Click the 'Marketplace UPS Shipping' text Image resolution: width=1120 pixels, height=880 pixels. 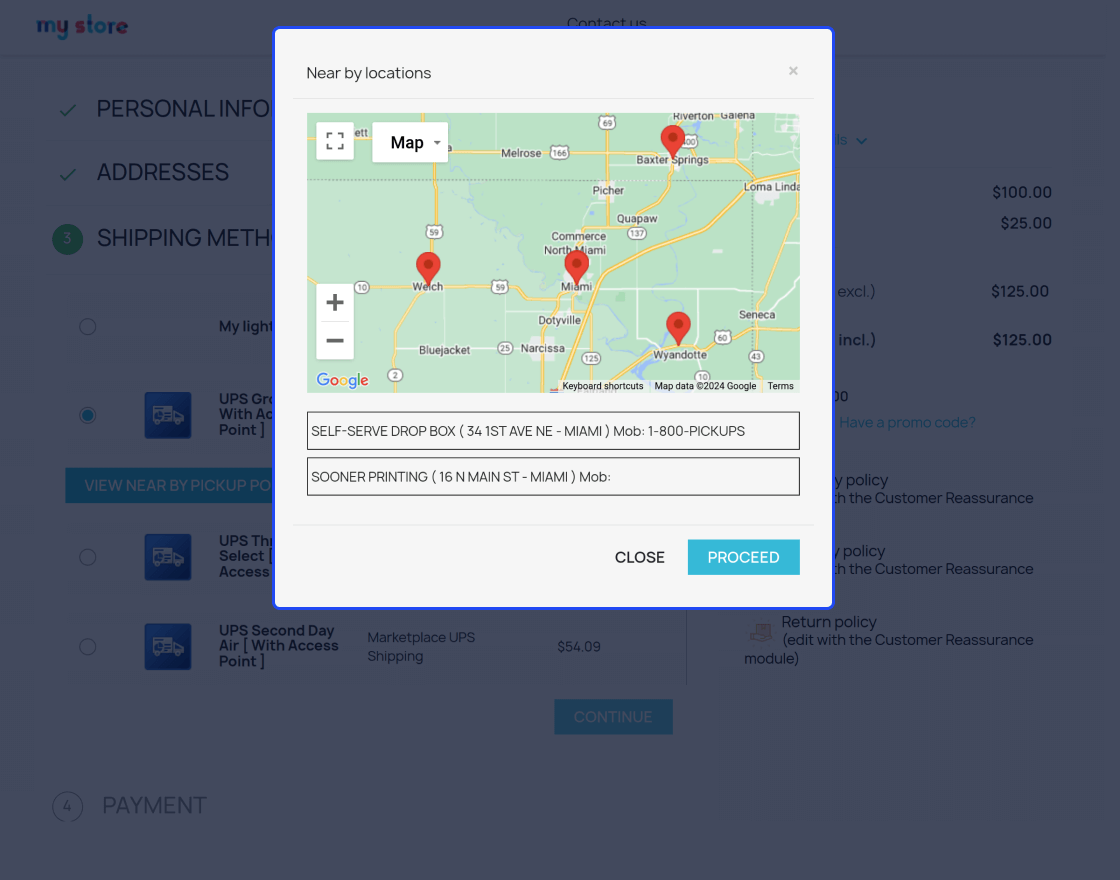point(421,646)
